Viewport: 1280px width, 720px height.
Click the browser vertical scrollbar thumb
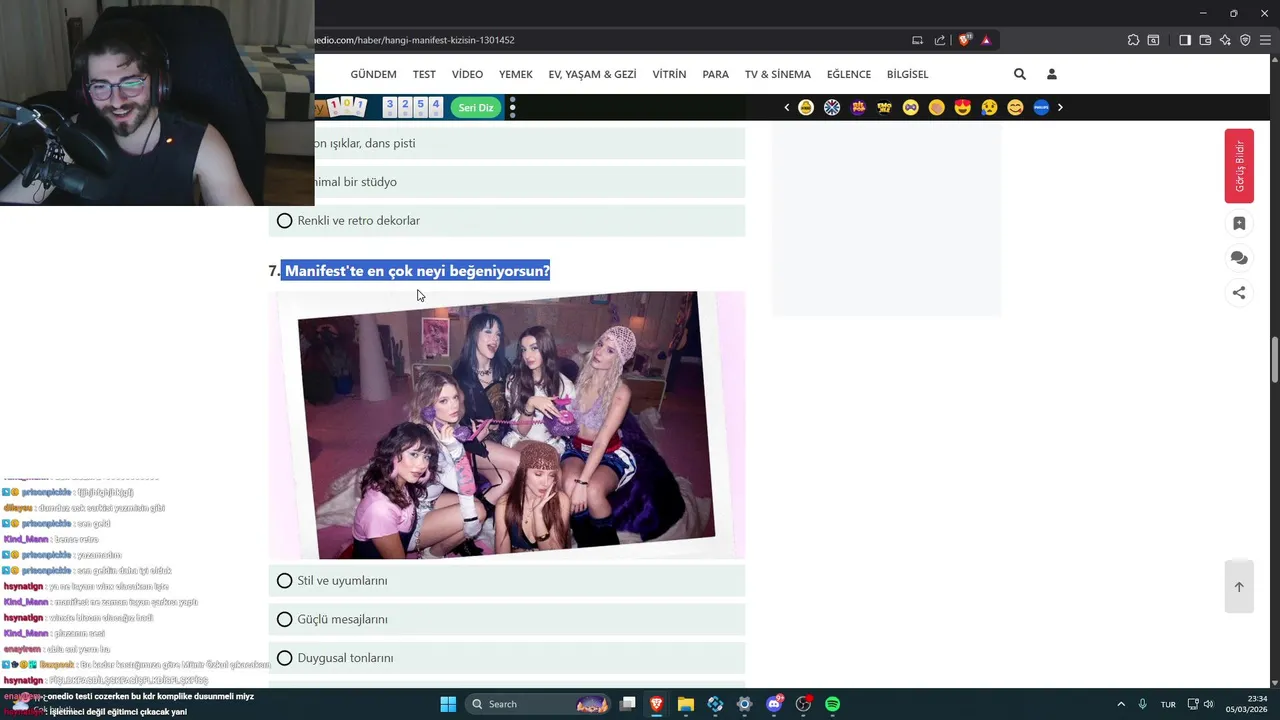pos(1274,360)
